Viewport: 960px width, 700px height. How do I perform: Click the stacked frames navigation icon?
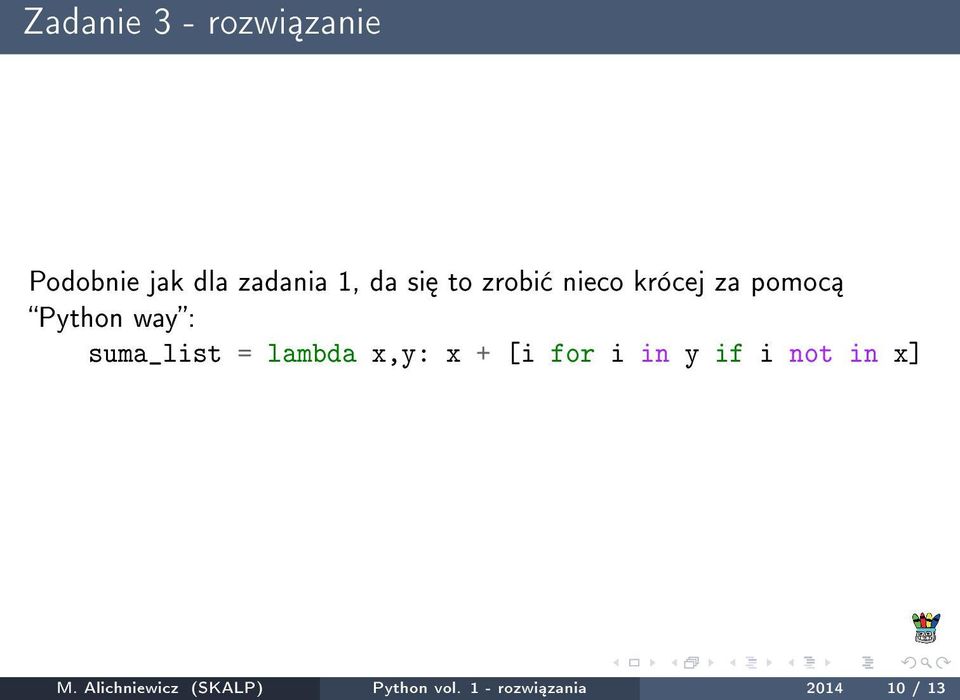tap(691, 663)
